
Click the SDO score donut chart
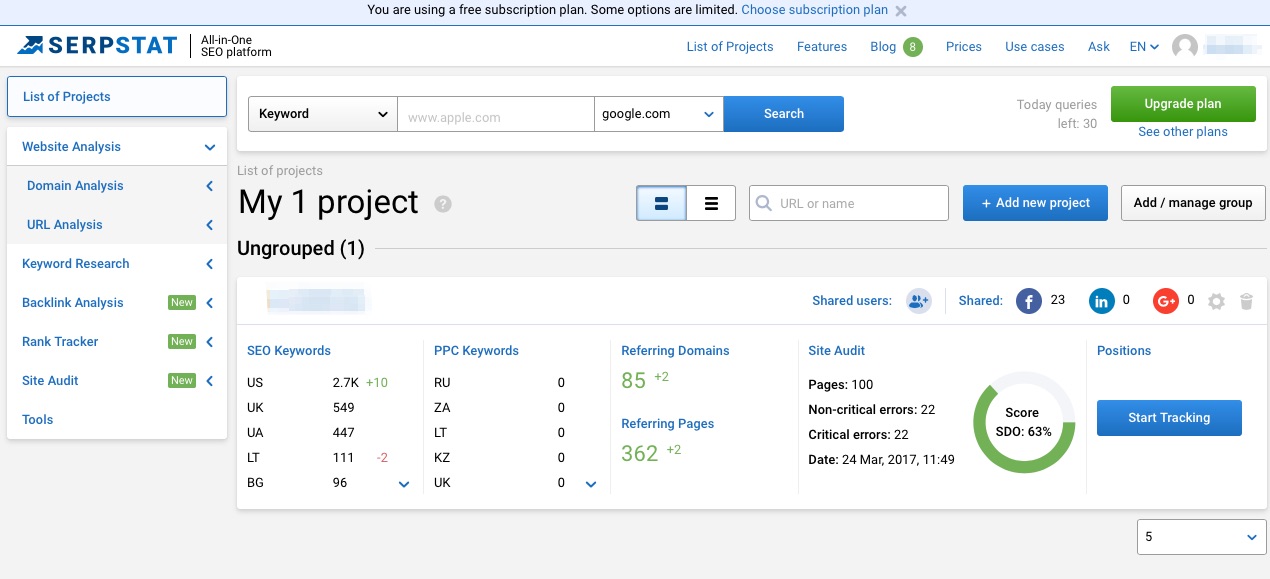(1022, 422)
